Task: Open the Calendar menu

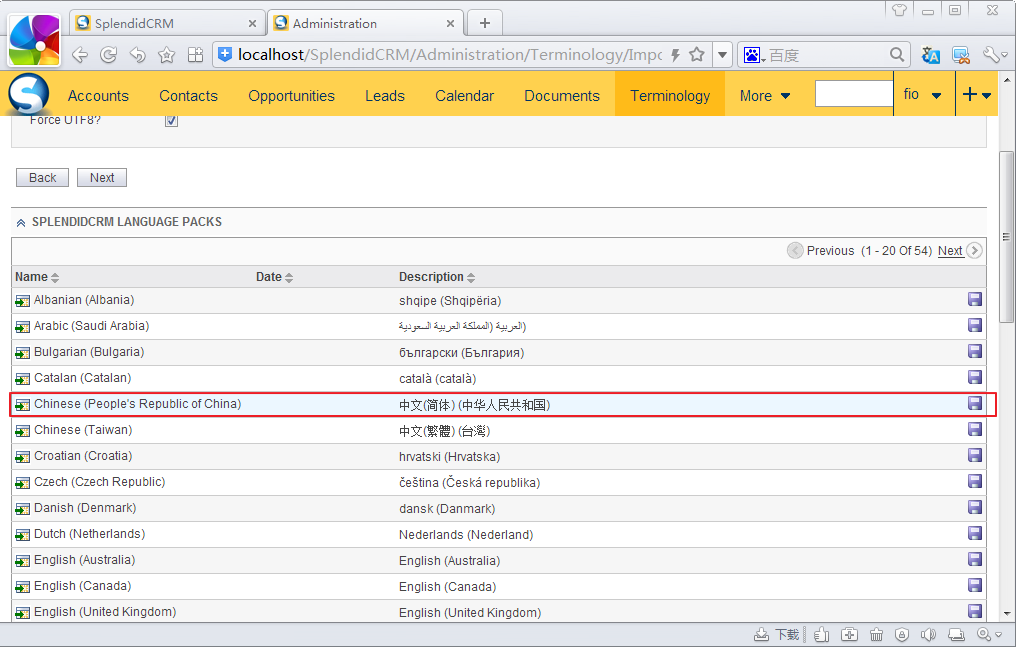Action: pyautogui.click(x=465, y=96)
